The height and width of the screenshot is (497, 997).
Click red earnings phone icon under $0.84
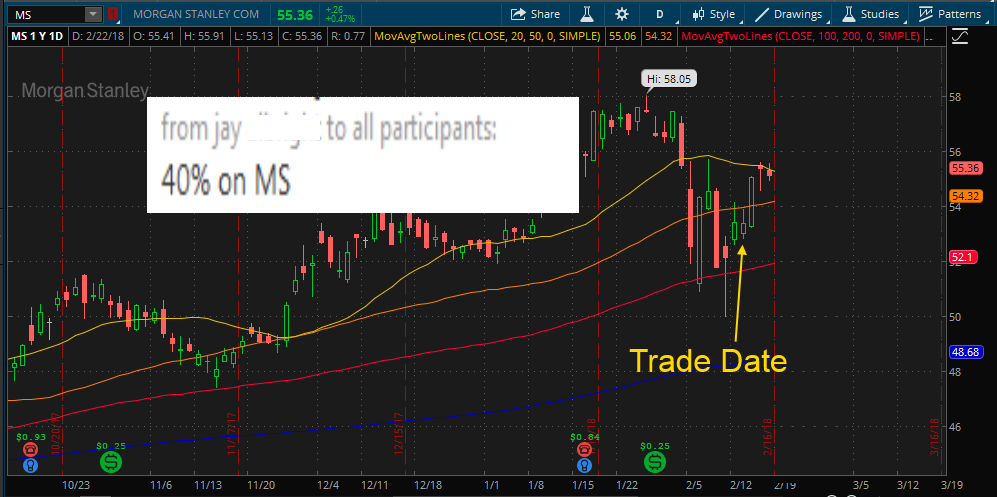(584, 449)
